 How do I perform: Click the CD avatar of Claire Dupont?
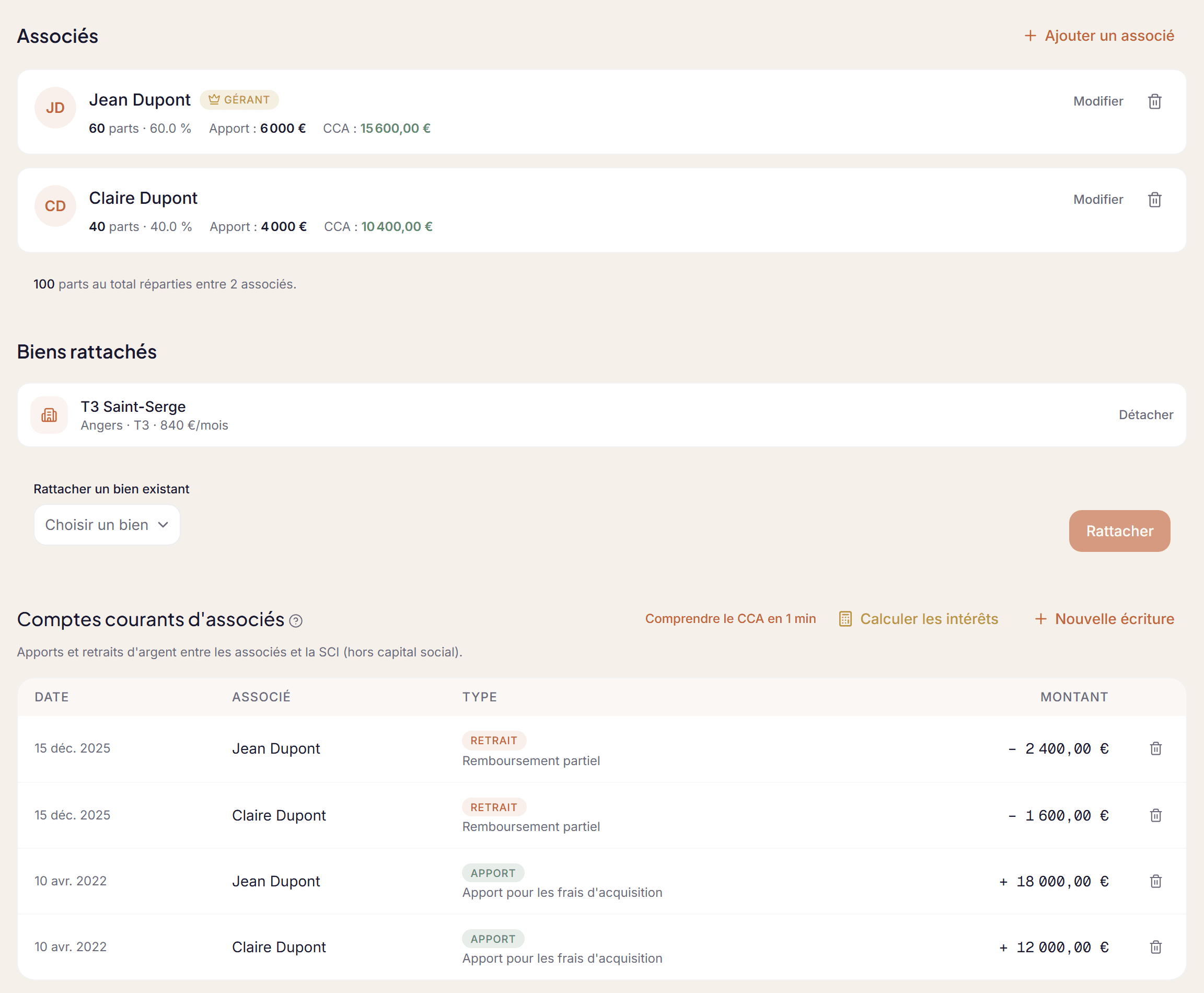pyautogui.click(x=55, y=206)
